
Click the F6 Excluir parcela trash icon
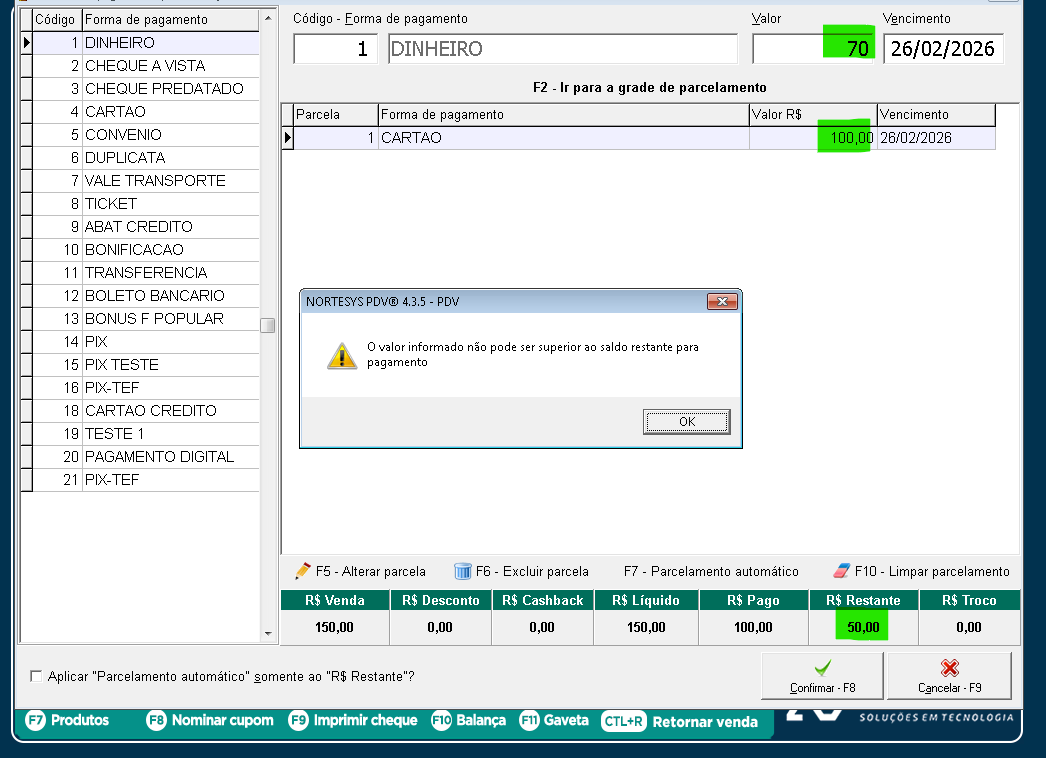[462, 571]
